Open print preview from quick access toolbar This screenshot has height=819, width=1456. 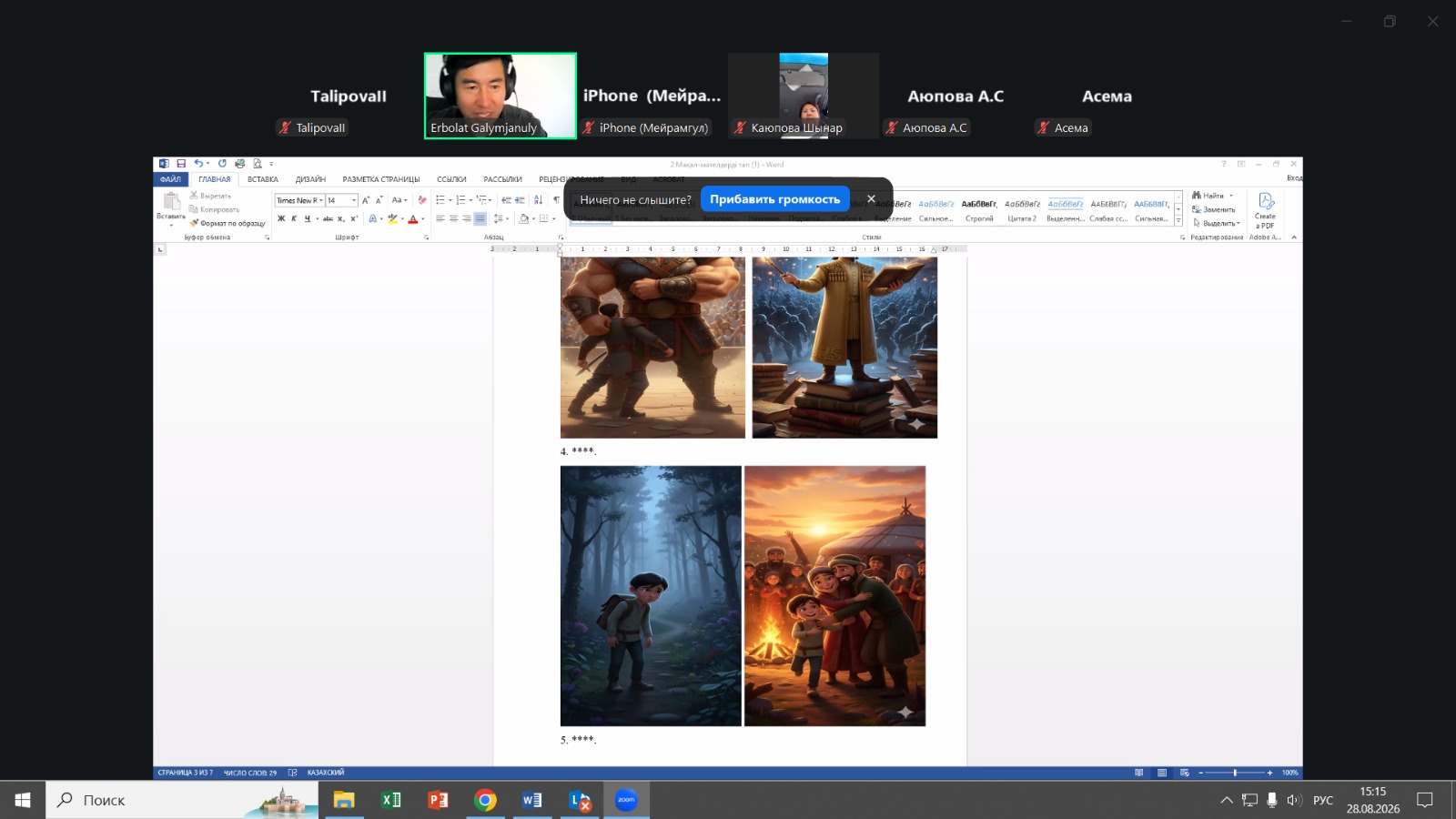pyautogui.click(x=258, y=164)
